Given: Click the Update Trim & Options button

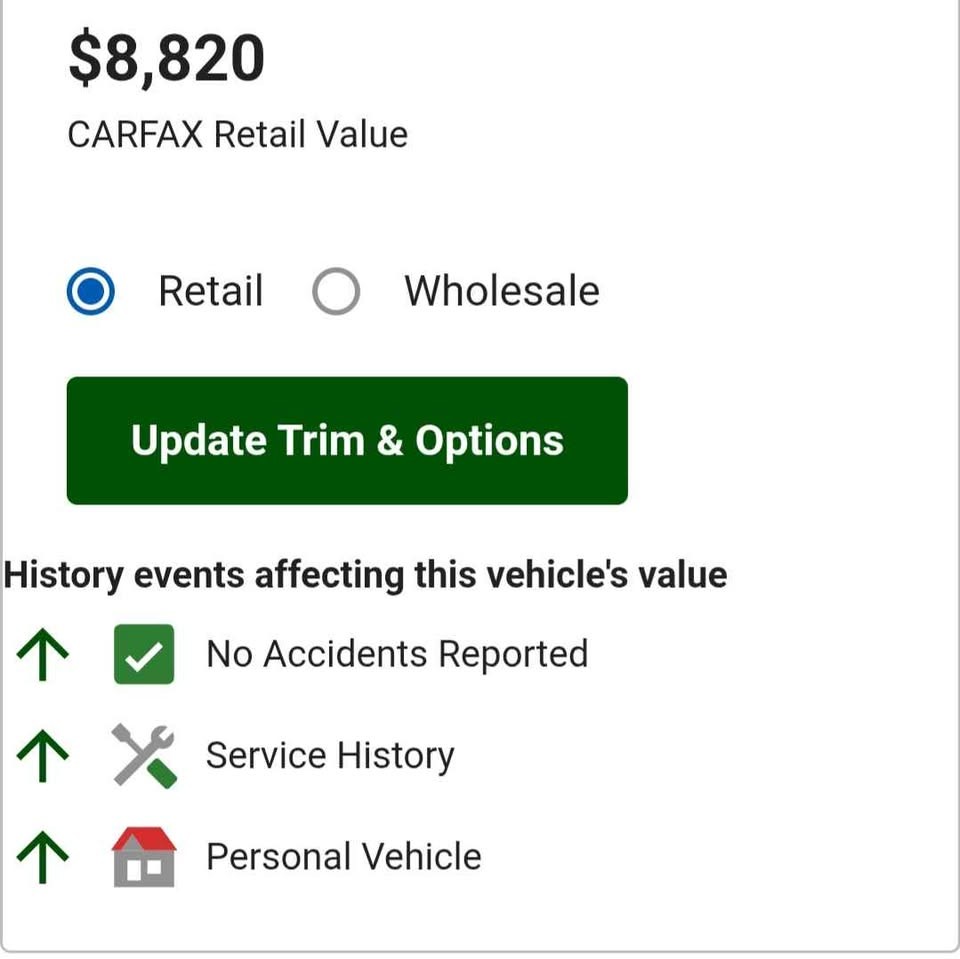Looking at the screenshot, I should click(x=347, y=440).
